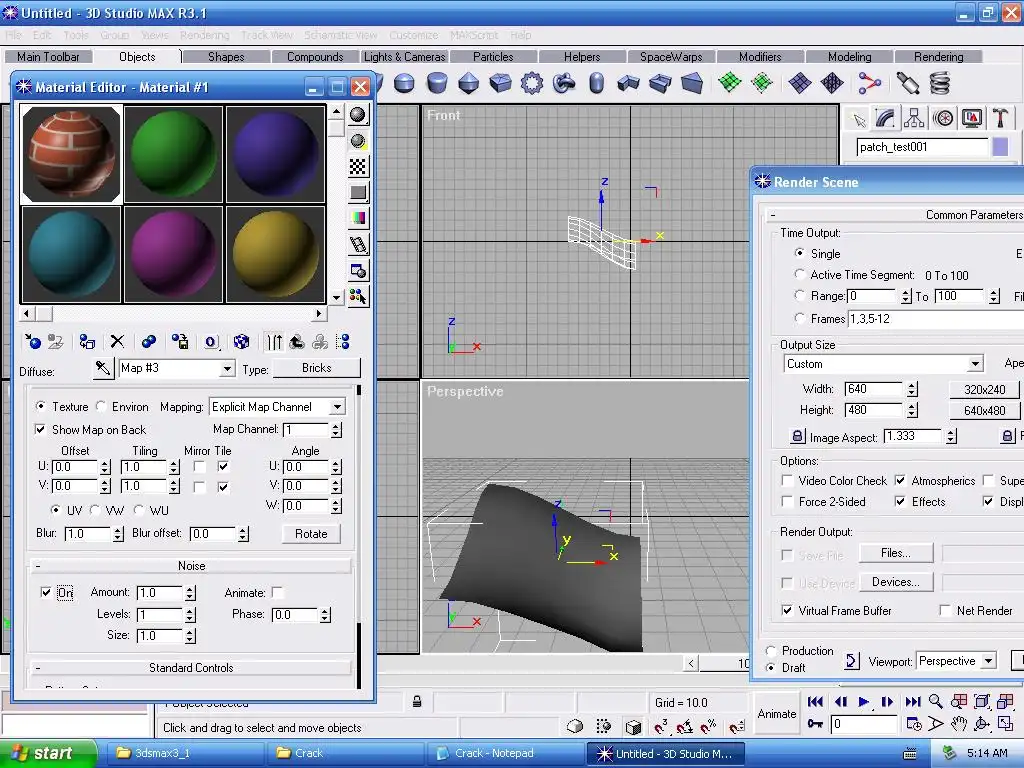Viewport: 1024px width, 768px height.
Task: Switch to Lights & Cameras tab
Action: [x=404, y=57]
